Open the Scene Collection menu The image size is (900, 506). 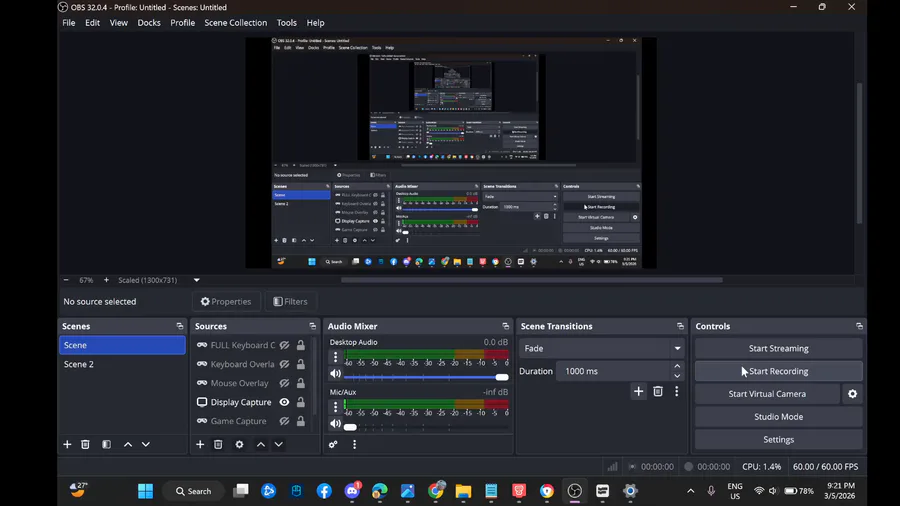[236, 23]
